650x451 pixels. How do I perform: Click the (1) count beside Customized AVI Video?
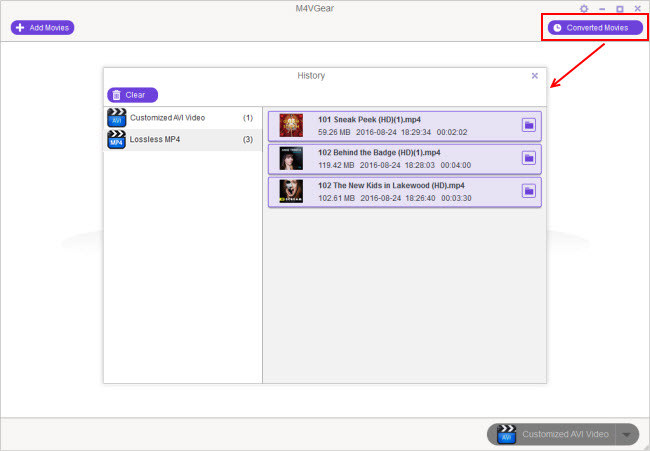point(248,118)
